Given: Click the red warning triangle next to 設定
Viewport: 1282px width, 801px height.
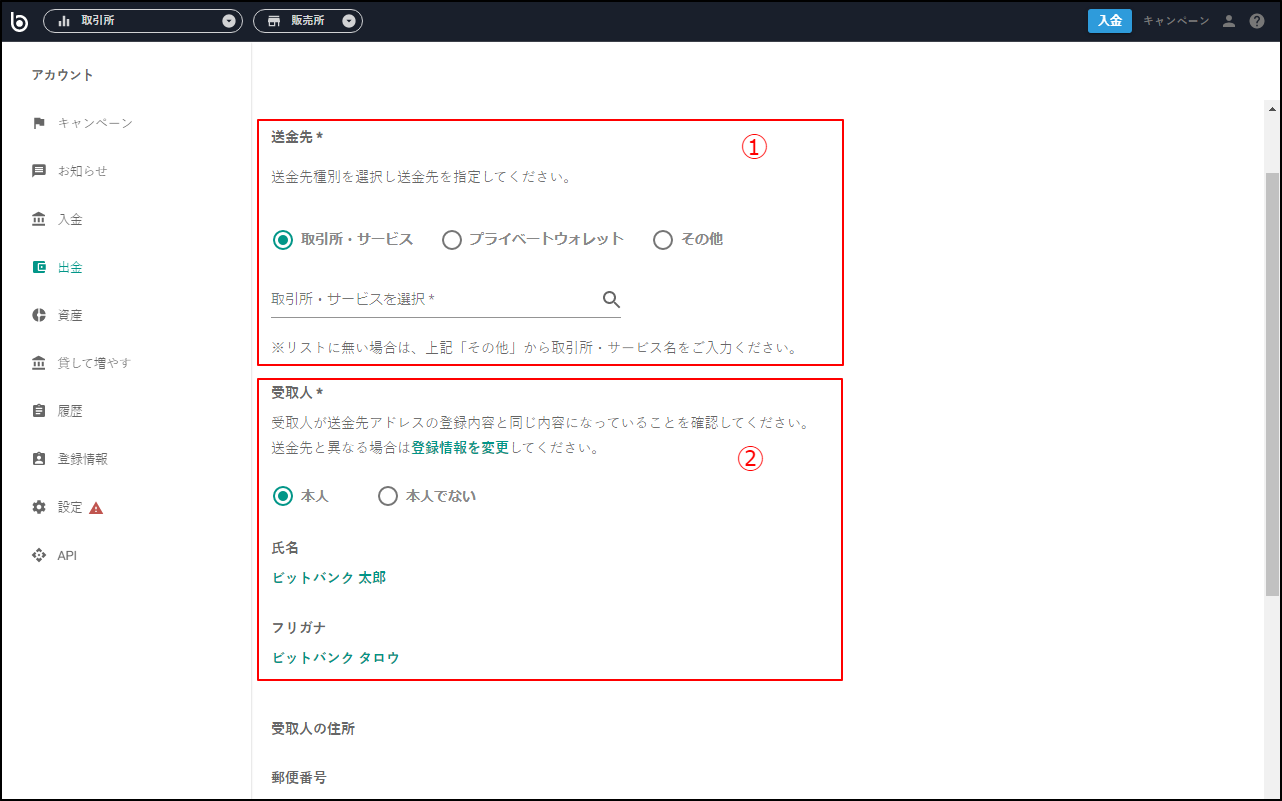Looking at the screenshot, I should click(x=96, y=507).
